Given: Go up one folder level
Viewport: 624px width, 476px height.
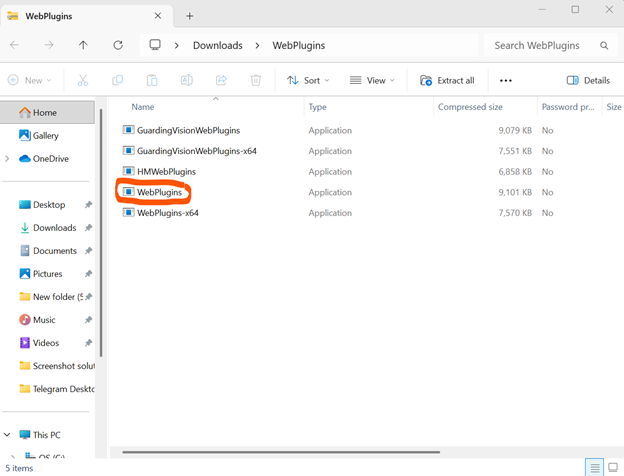Looking at the screenshot, I should [x=83, y=45].
